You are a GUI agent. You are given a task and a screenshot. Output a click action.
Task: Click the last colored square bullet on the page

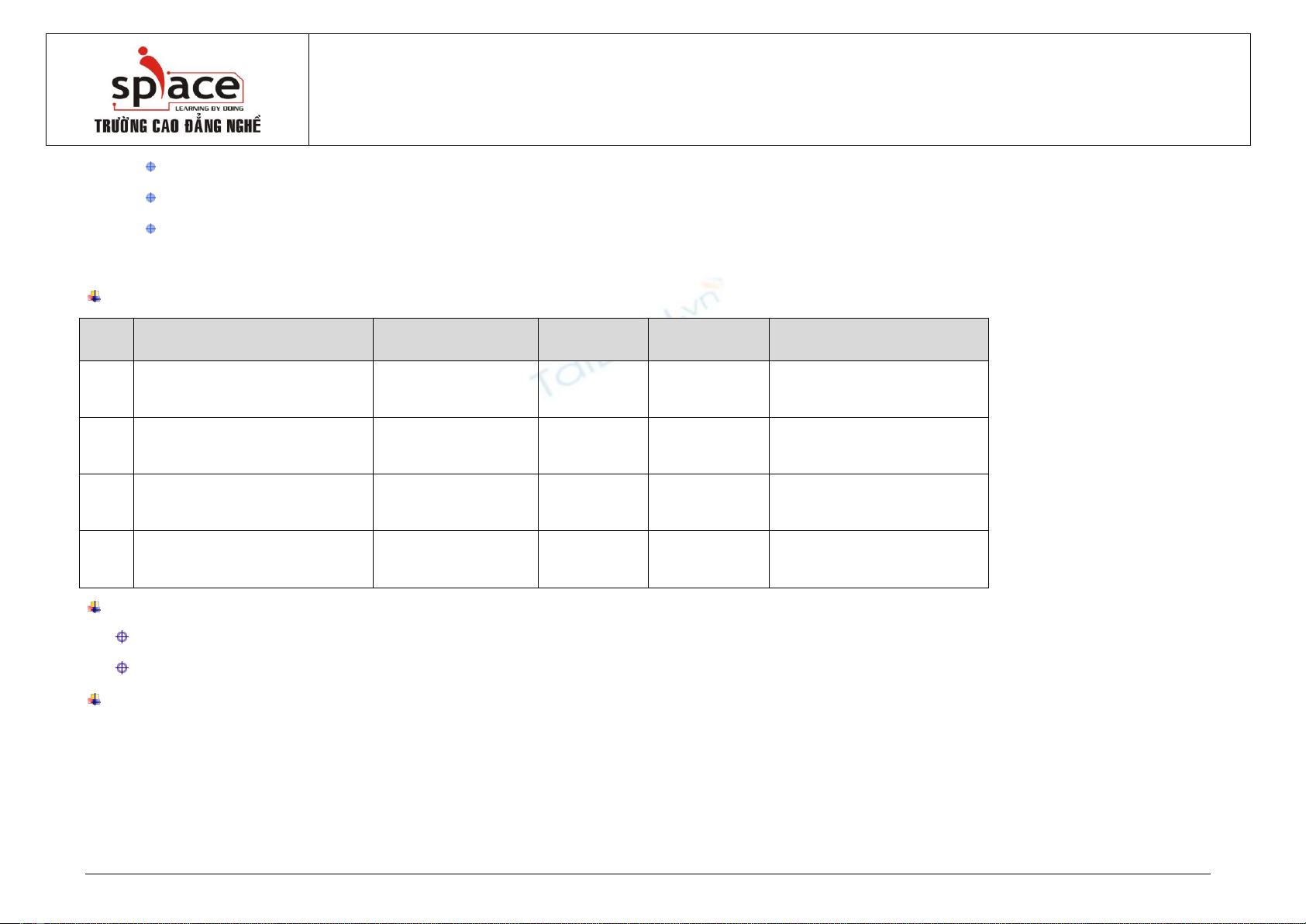(x=94, y=699)
